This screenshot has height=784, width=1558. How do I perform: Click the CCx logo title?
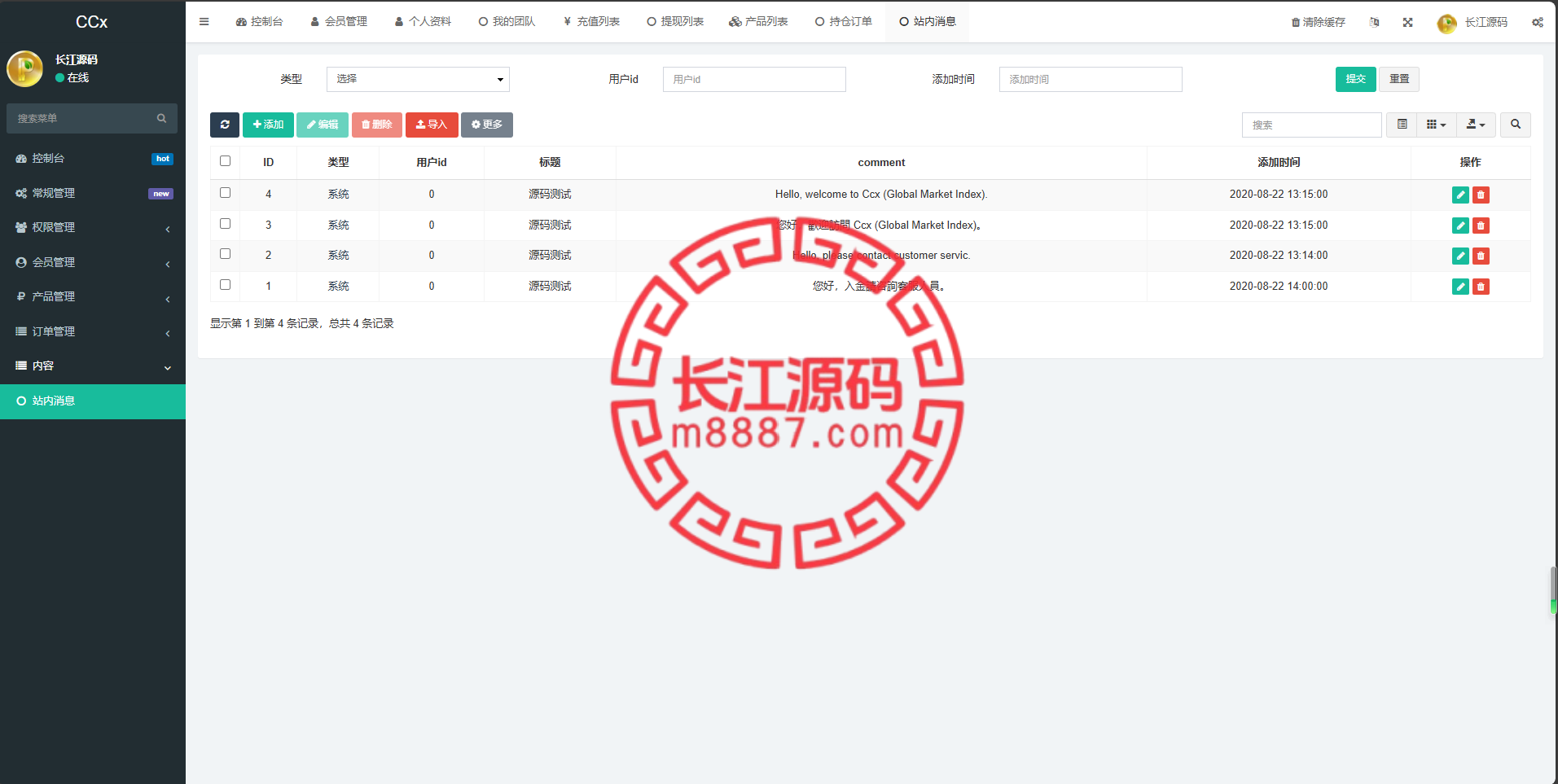coord(92,22)
